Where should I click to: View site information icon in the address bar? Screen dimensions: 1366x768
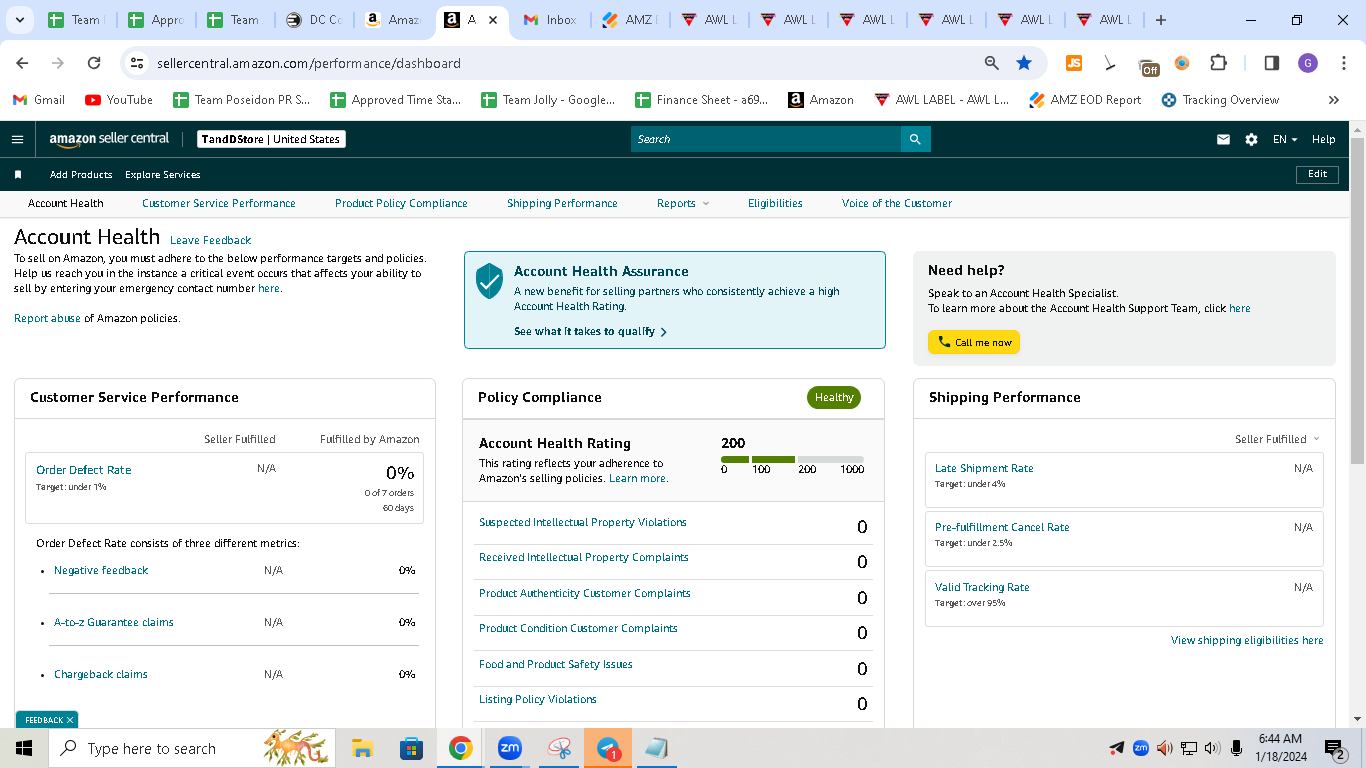(x=137, y=63)
